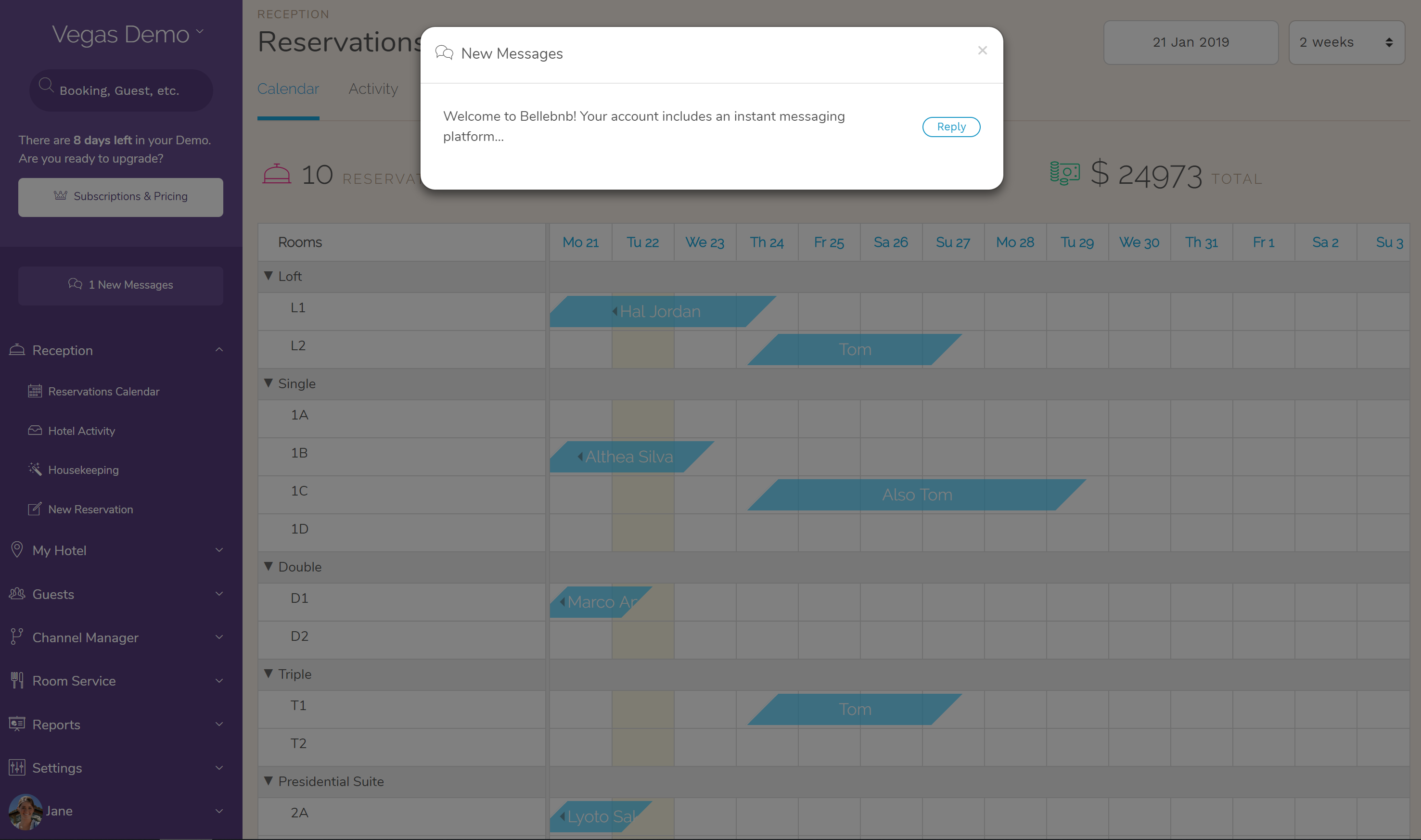
Task: Click the left arrow on Hal Jordan booking
Action: (615, 311)
